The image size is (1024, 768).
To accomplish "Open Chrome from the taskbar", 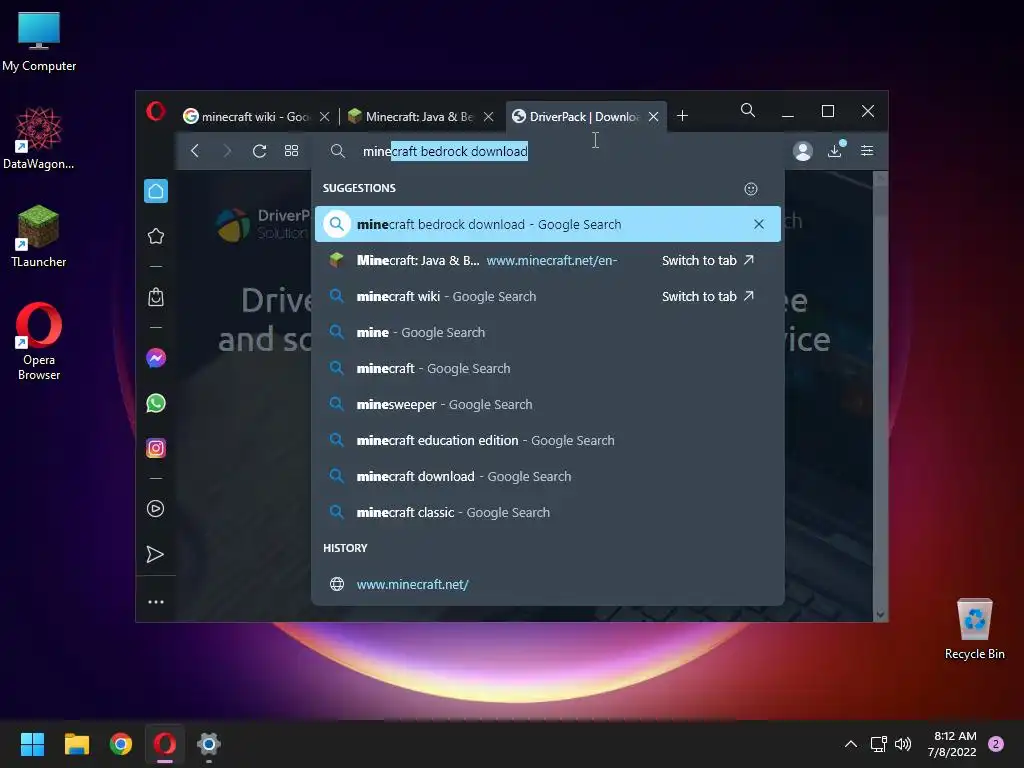I will [x=121, y=744].
